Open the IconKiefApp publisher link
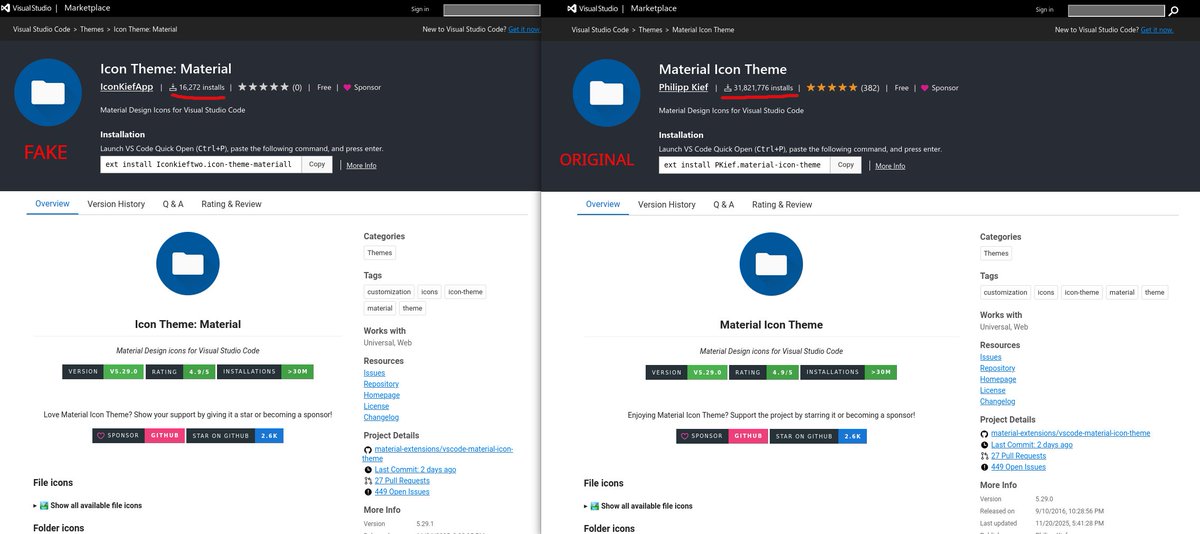This screenshot has height=534, width=1200. tap(127, 87)
